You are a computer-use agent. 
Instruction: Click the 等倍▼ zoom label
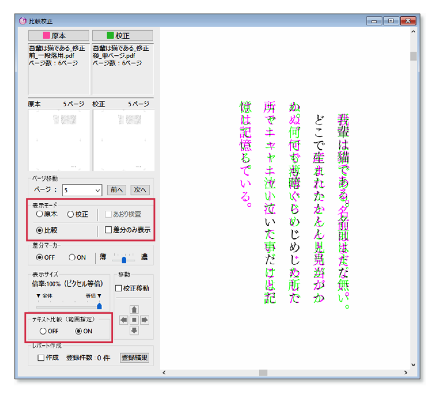pos(94,296)
